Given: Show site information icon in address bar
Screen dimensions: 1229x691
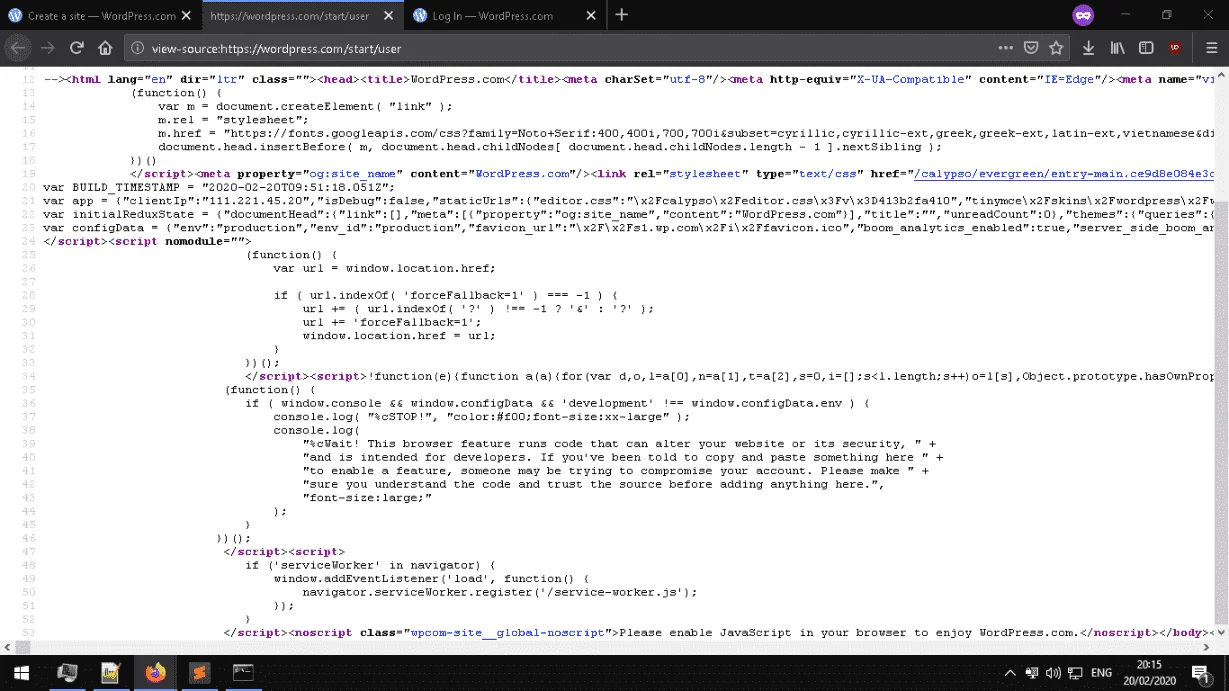Looking at the screenshot, I should (138, 47).
